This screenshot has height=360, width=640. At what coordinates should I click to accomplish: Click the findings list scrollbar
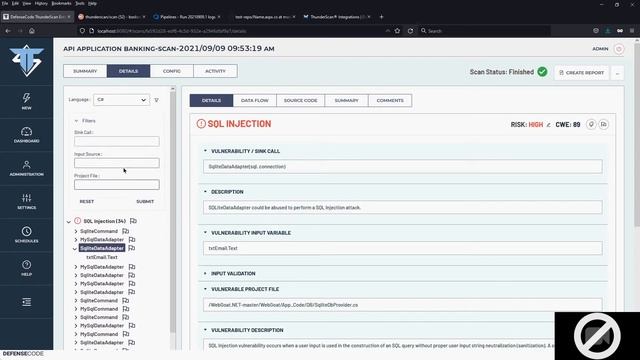tap(173, 212)
